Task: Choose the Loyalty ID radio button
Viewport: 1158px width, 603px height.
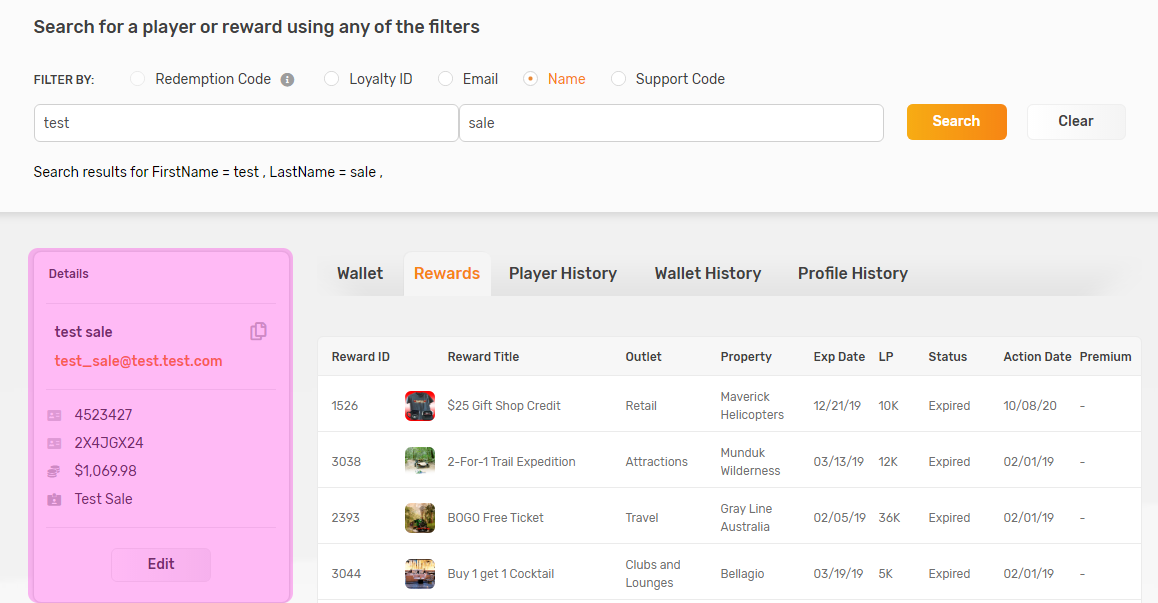Action: tap(332, 79)
